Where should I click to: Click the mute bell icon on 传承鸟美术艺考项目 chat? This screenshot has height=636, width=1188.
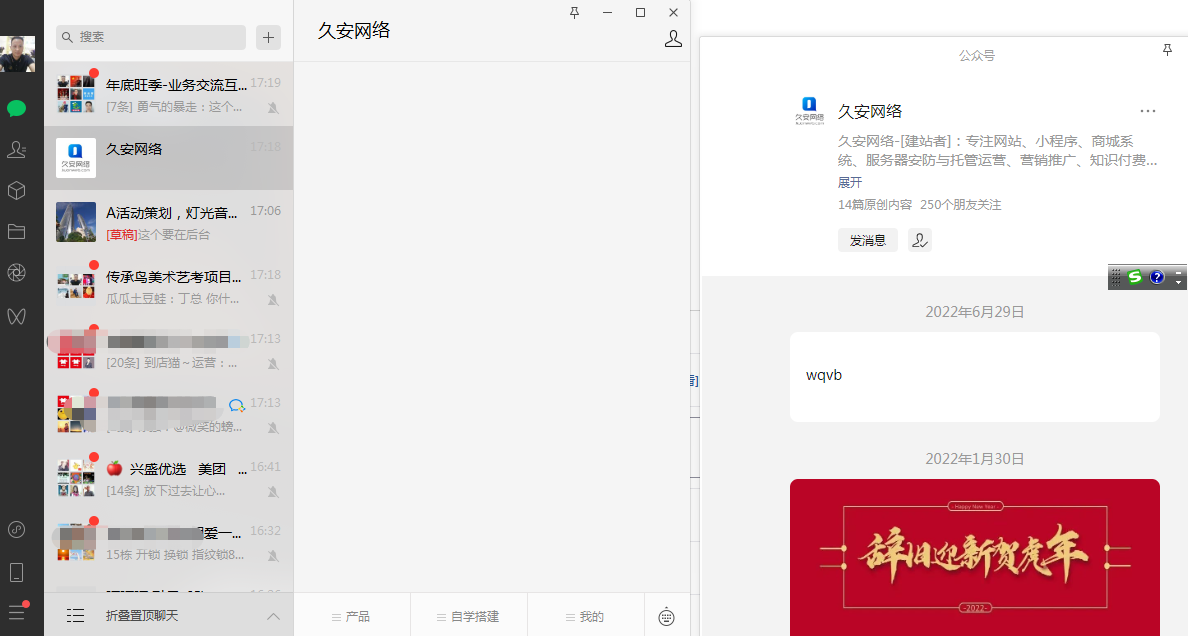(x=273, y=299)
